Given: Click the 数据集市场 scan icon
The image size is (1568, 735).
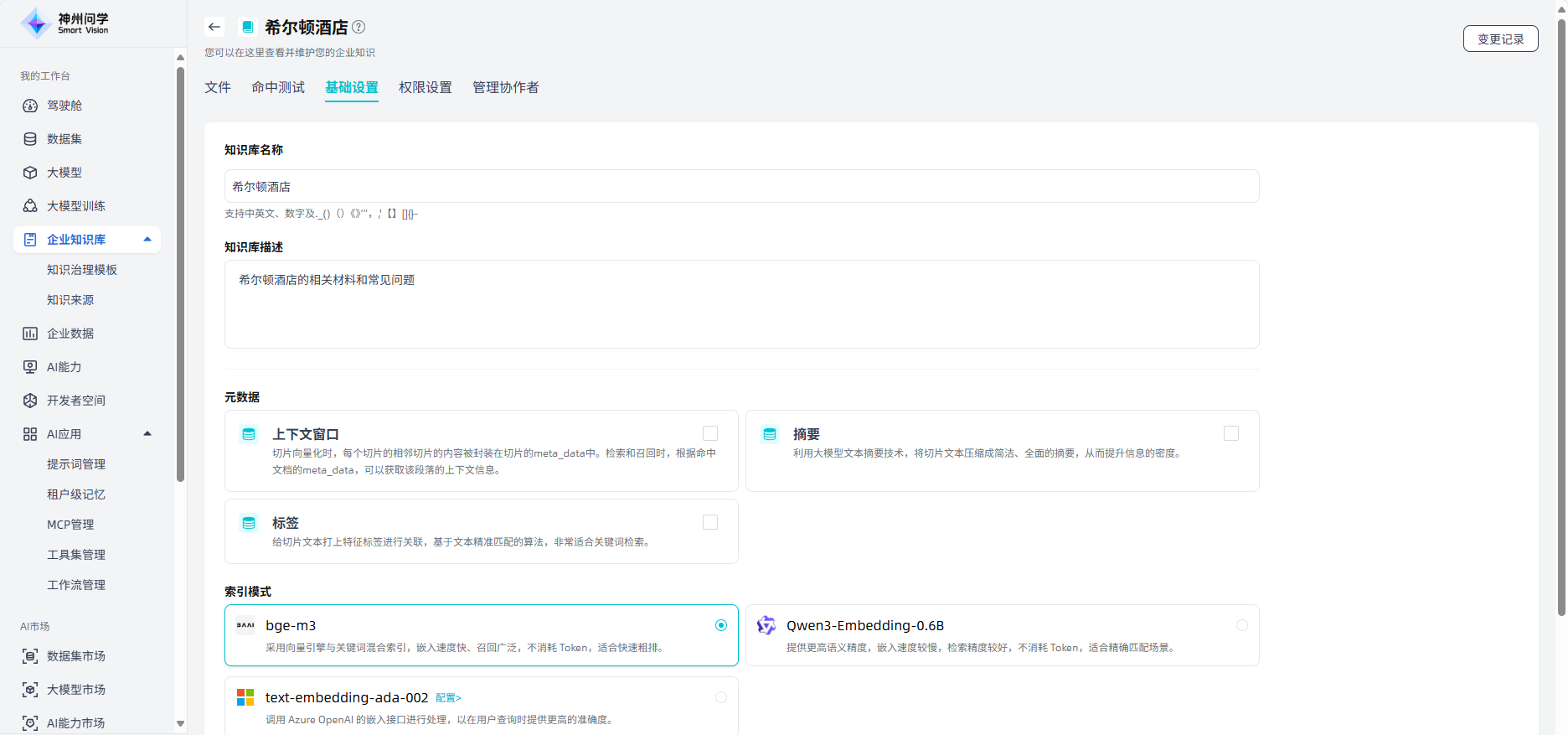Looking at the screenshot, I should coord(30,656).
